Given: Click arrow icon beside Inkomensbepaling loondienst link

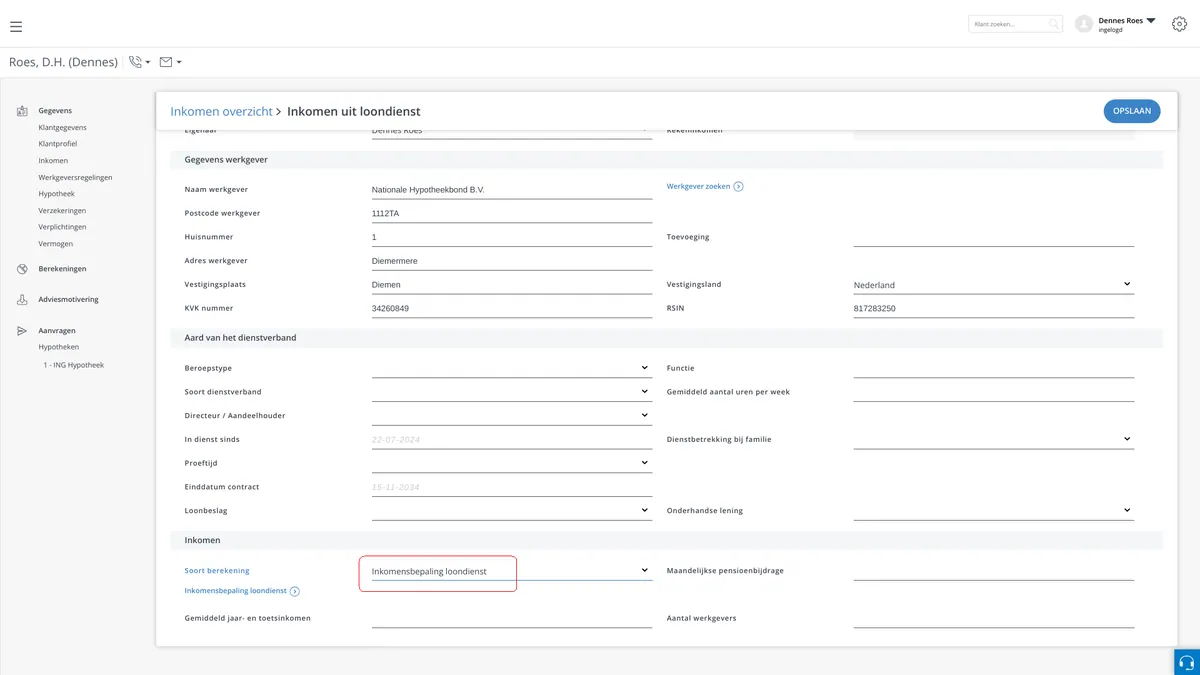Looking at the screenshot, I should tap(295, 591).
